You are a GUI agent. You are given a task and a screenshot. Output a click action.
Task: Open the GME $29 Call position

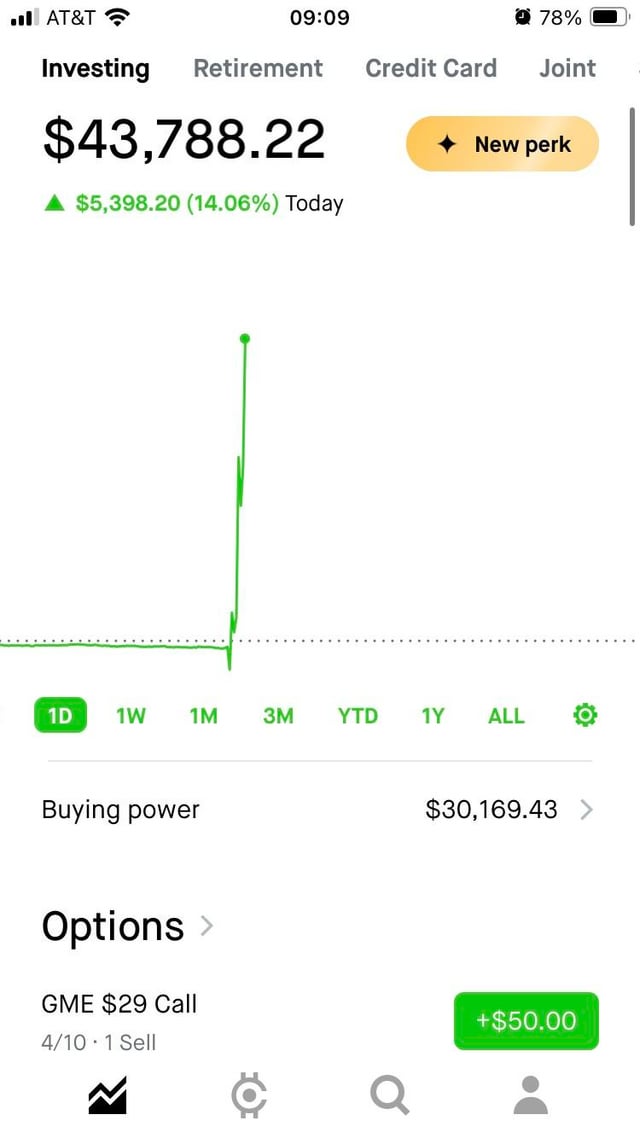coord(119,1004)
